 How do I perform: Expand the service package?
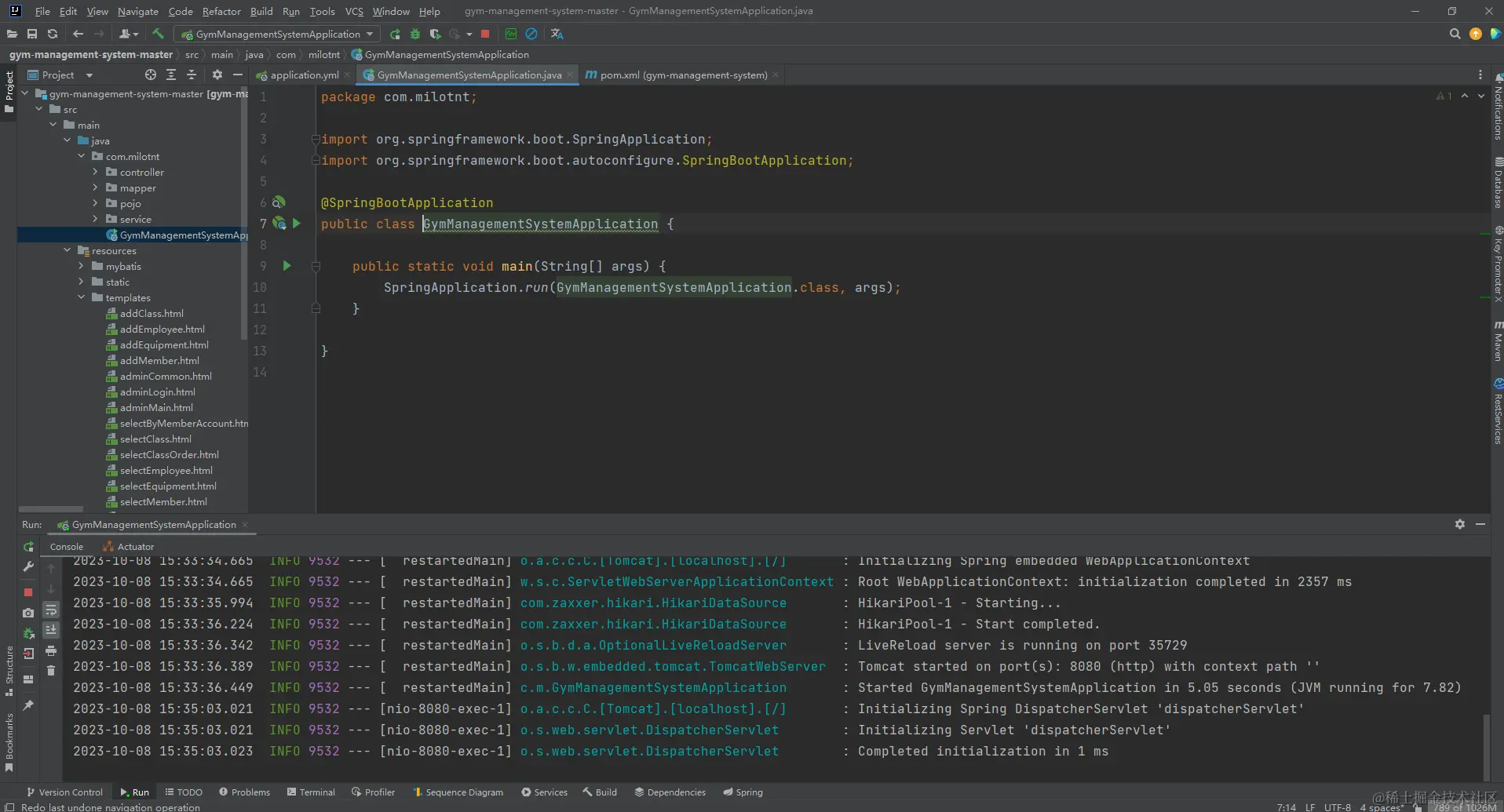[x=95, y=219]
